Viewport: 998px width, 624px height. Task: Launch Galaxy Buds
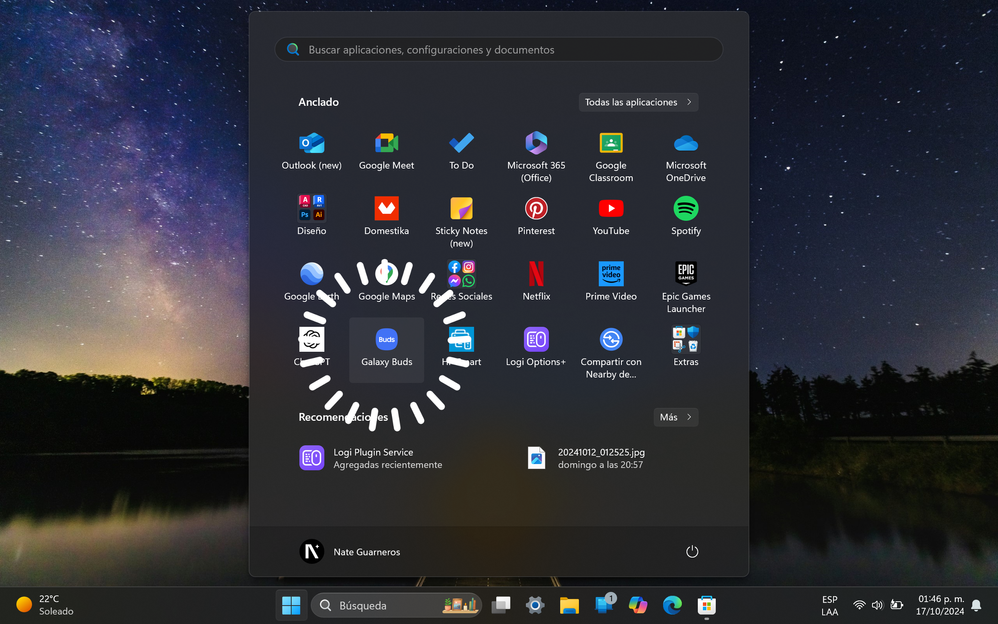(386, 350)
